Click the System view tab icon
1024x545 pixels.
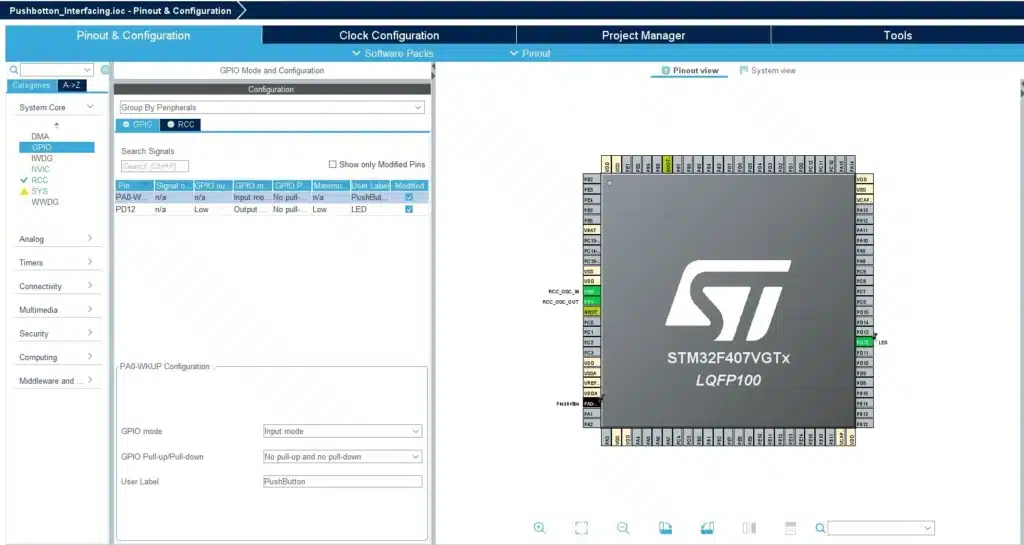coord(743,70)
